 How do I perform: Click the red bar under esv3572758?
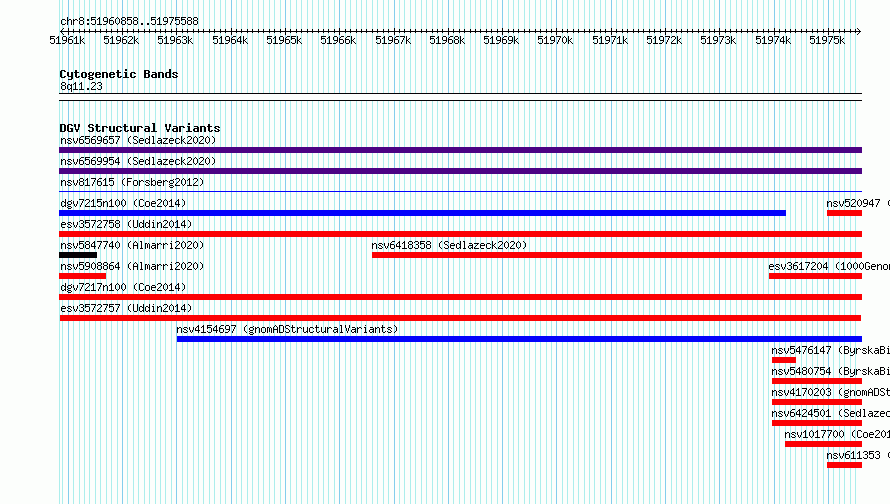[460, 234]
